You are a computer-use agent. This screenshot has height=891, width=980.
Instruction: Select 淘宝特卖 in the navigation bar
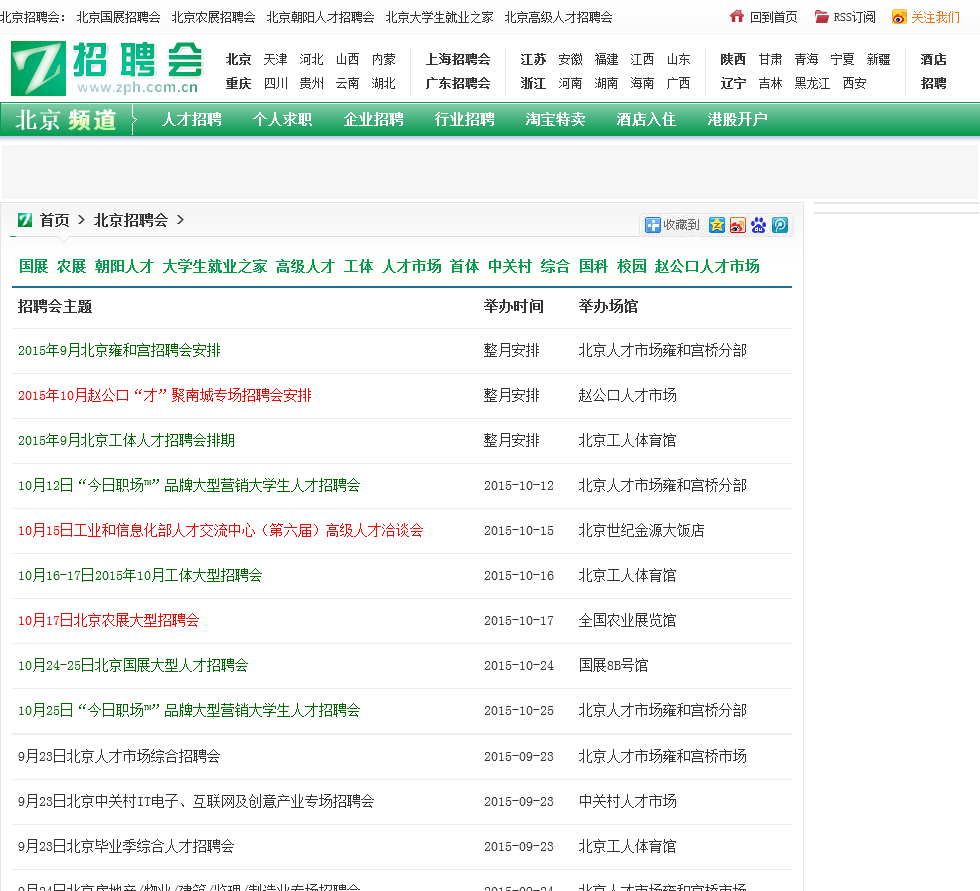click(556, 120)
